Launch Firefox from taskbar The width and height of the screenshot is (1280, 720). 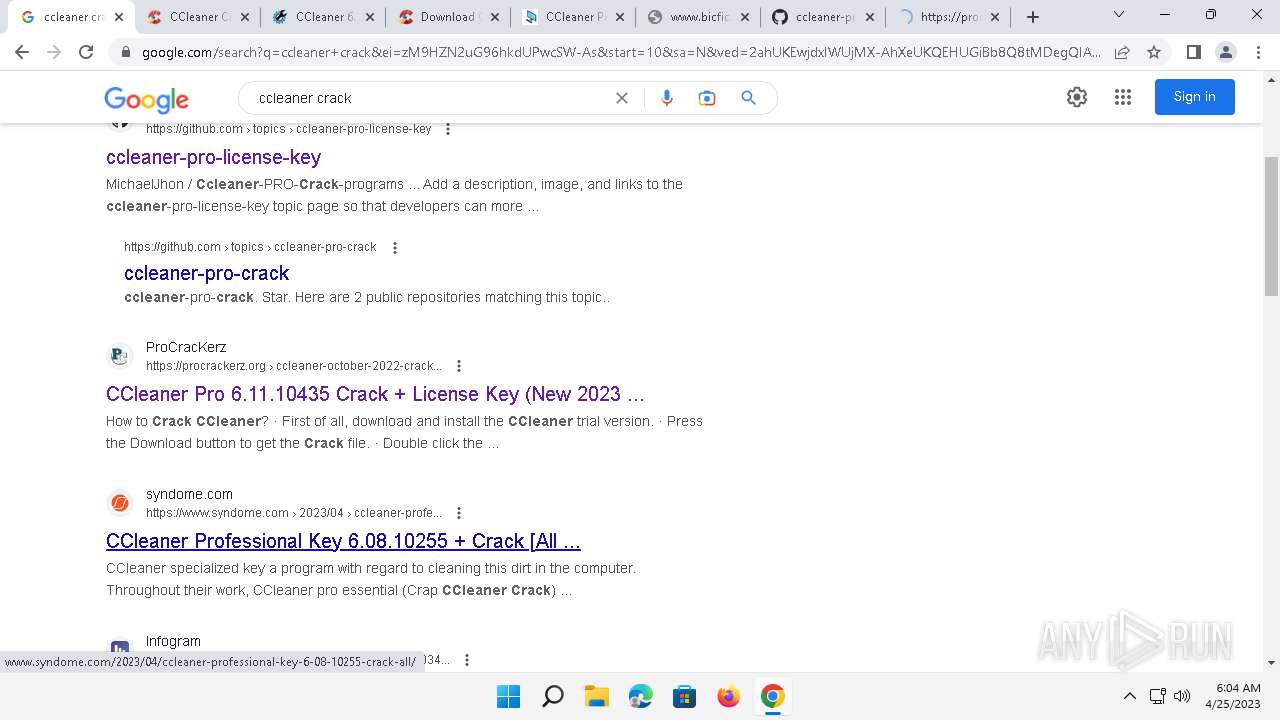729,696
